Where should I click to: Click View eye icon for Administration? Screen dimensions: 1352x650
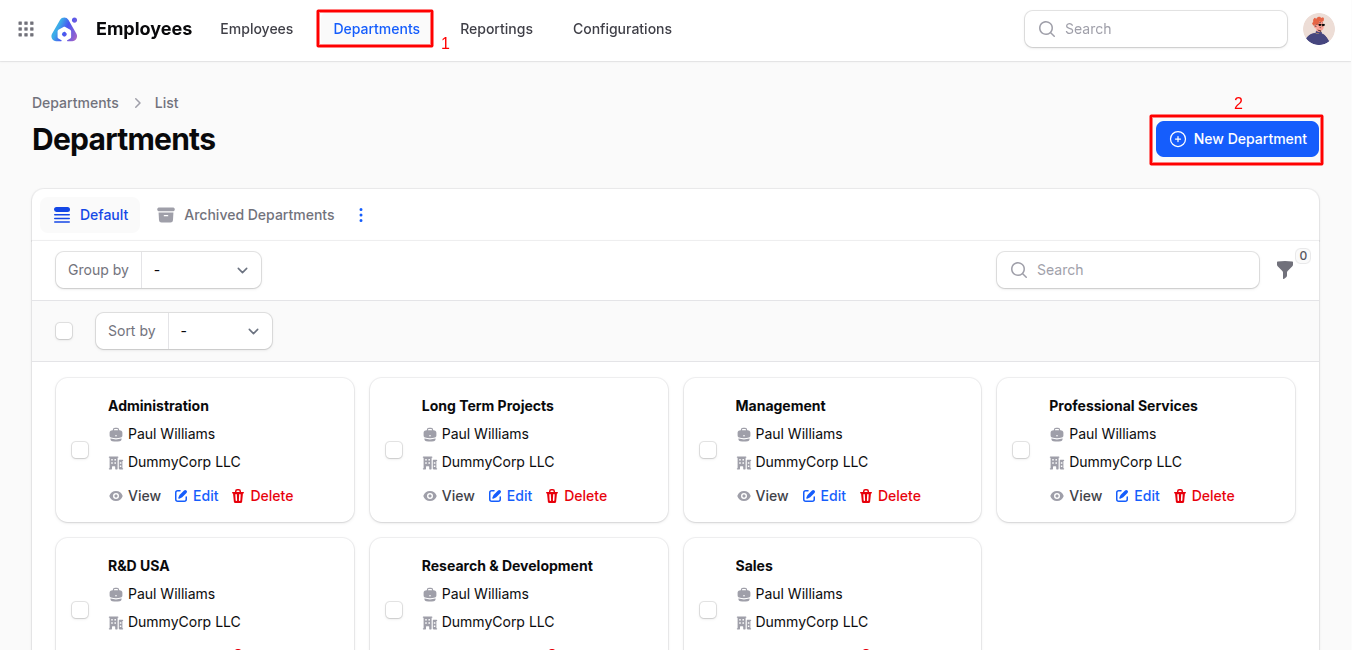[116, 496]
